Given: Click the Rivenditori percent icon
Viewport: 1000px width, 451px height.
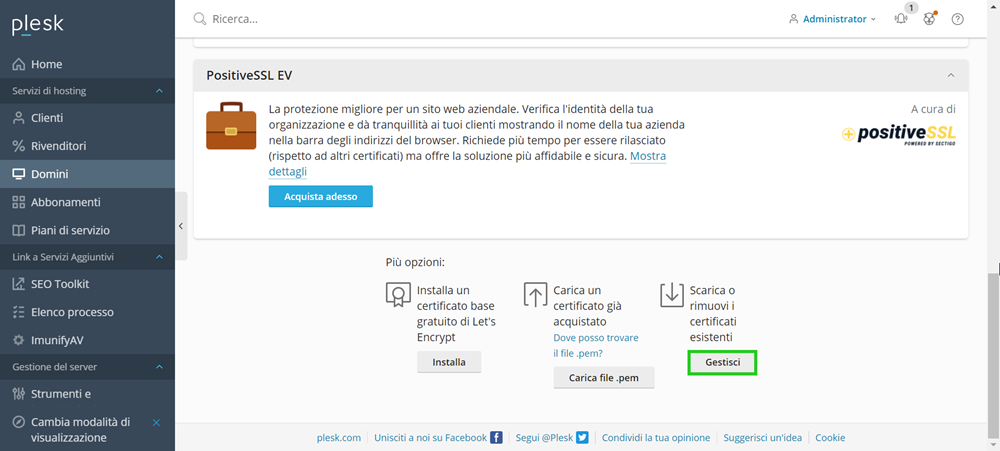Looking at the screenshot, I should coord(18,146).
